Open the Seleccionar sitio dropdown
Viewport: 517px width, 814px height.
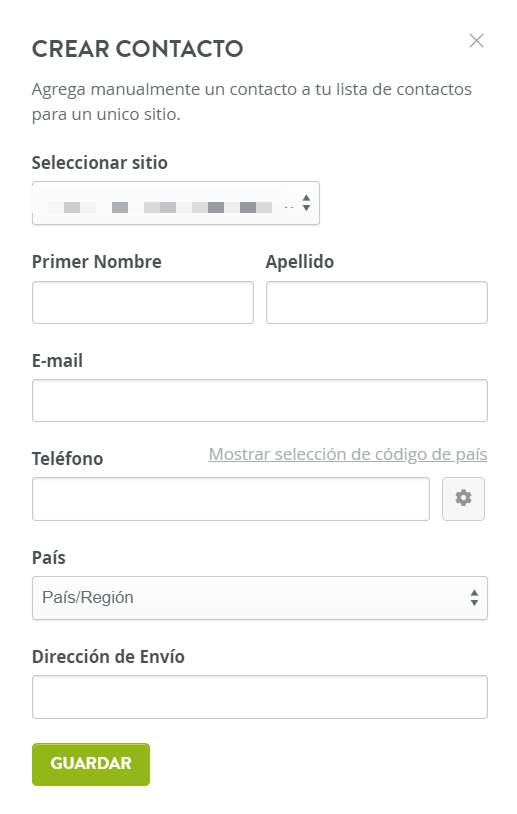(x=175, y=203)
